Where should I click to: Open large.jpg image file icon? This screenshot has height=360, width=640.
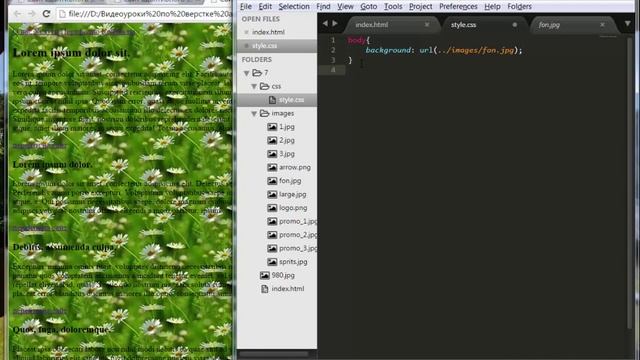[272, 194]
